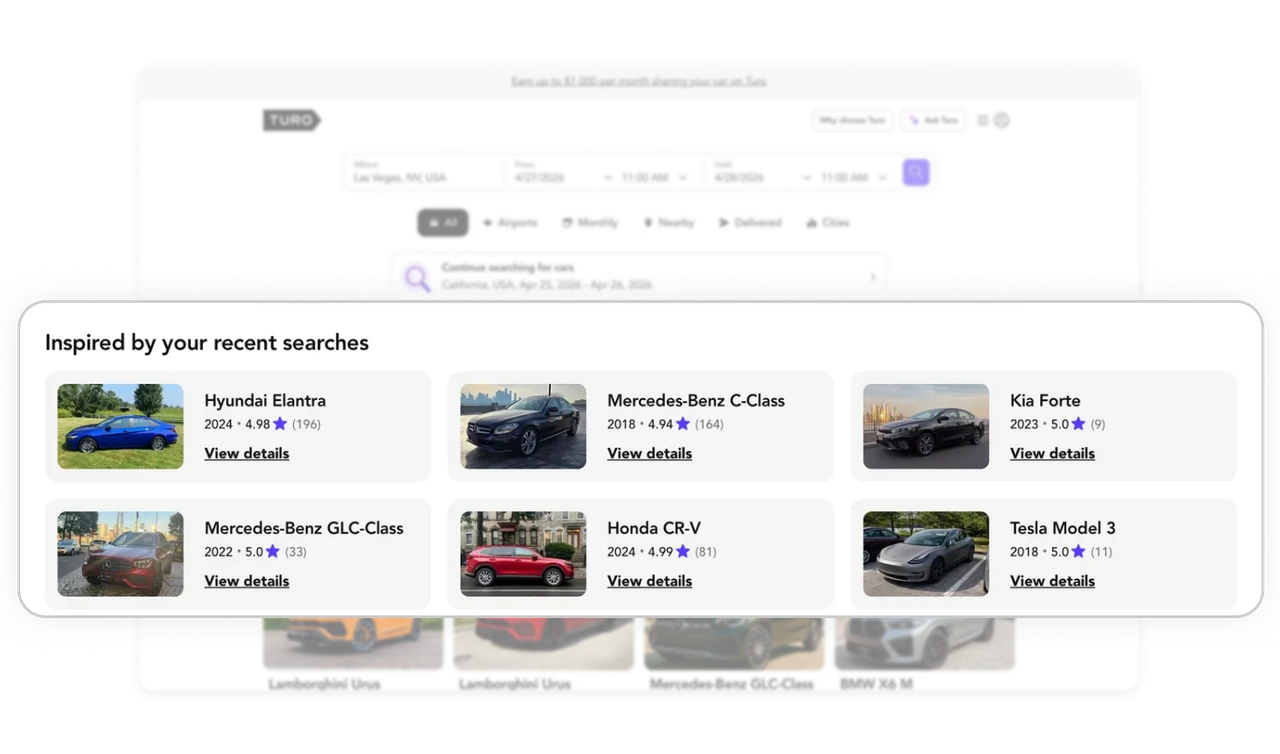Click the purple search button

tap(916, 173)
